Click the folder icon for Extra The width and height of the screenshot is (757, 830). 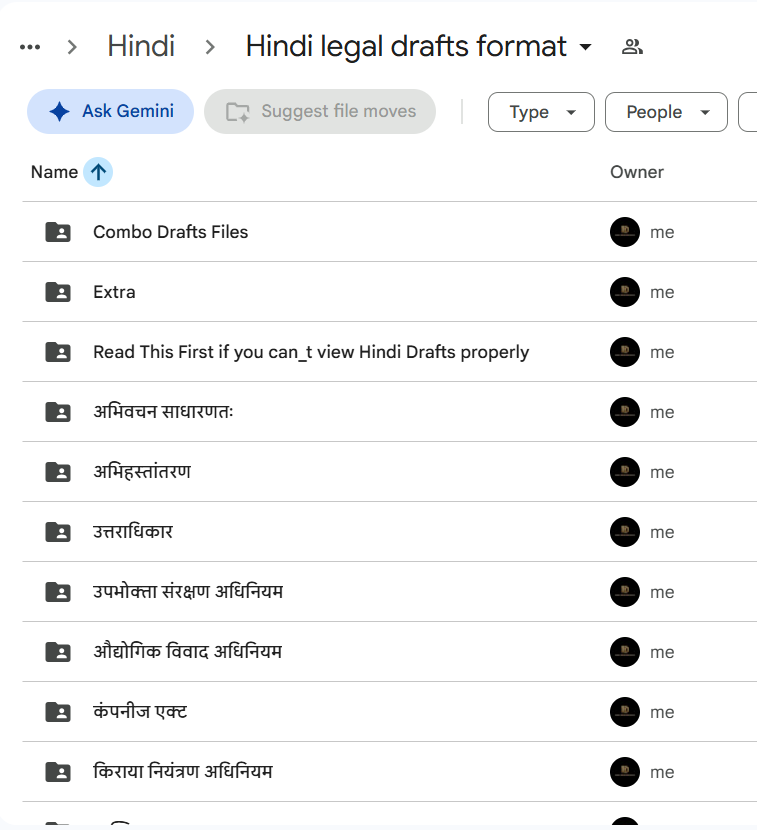(58, 292)
